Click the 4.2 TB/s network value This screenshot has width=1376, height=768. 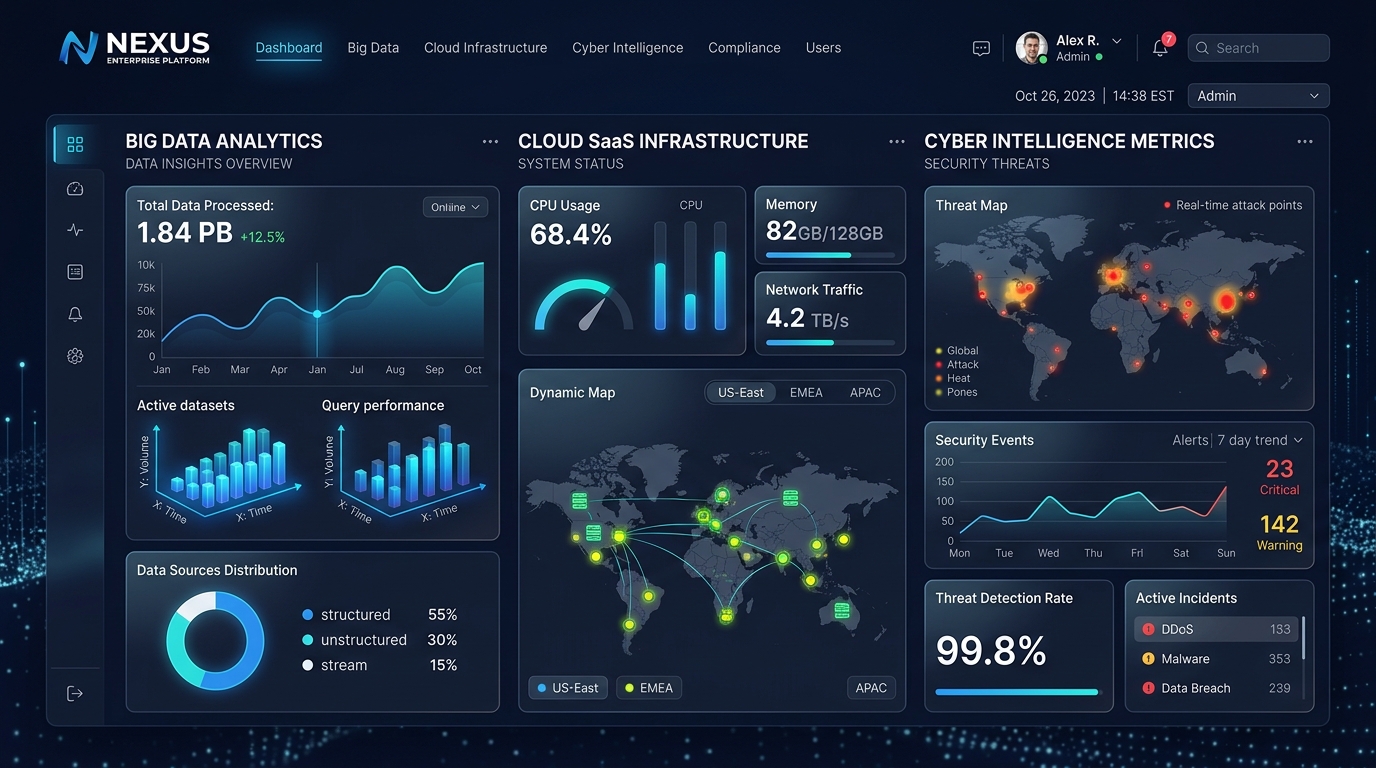(x=807, y=318)
